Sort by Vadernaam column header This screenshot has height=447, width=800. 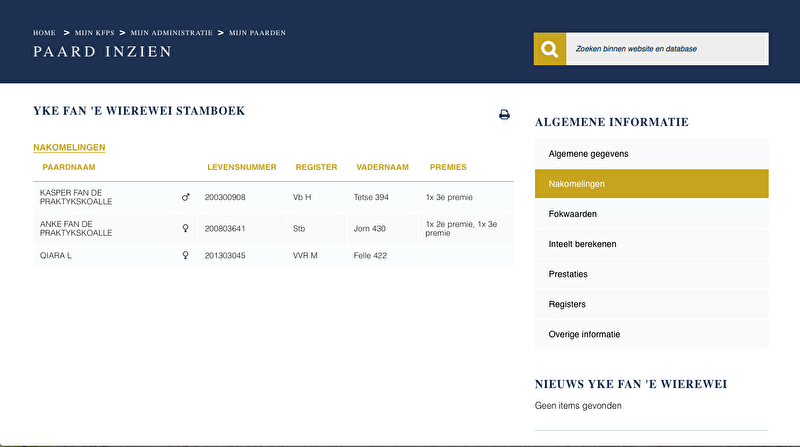[383, 167]
